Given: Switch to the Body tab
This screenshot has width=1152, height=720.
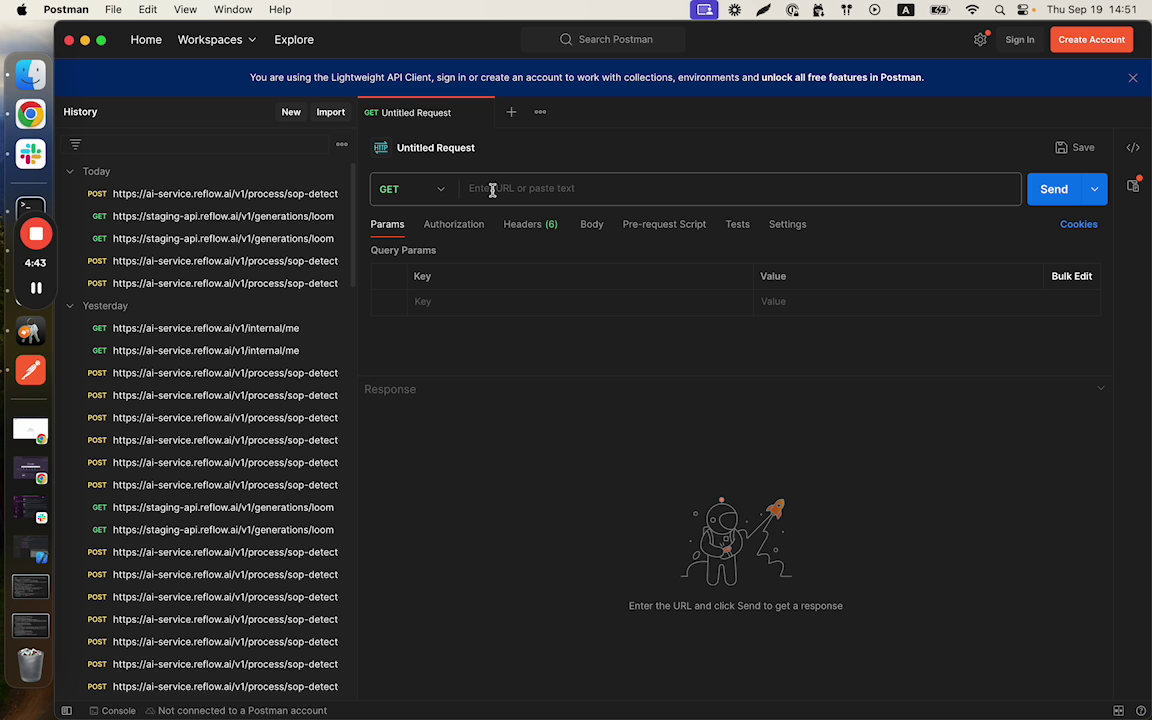Looking at the screenshot, I should point(591,224).
